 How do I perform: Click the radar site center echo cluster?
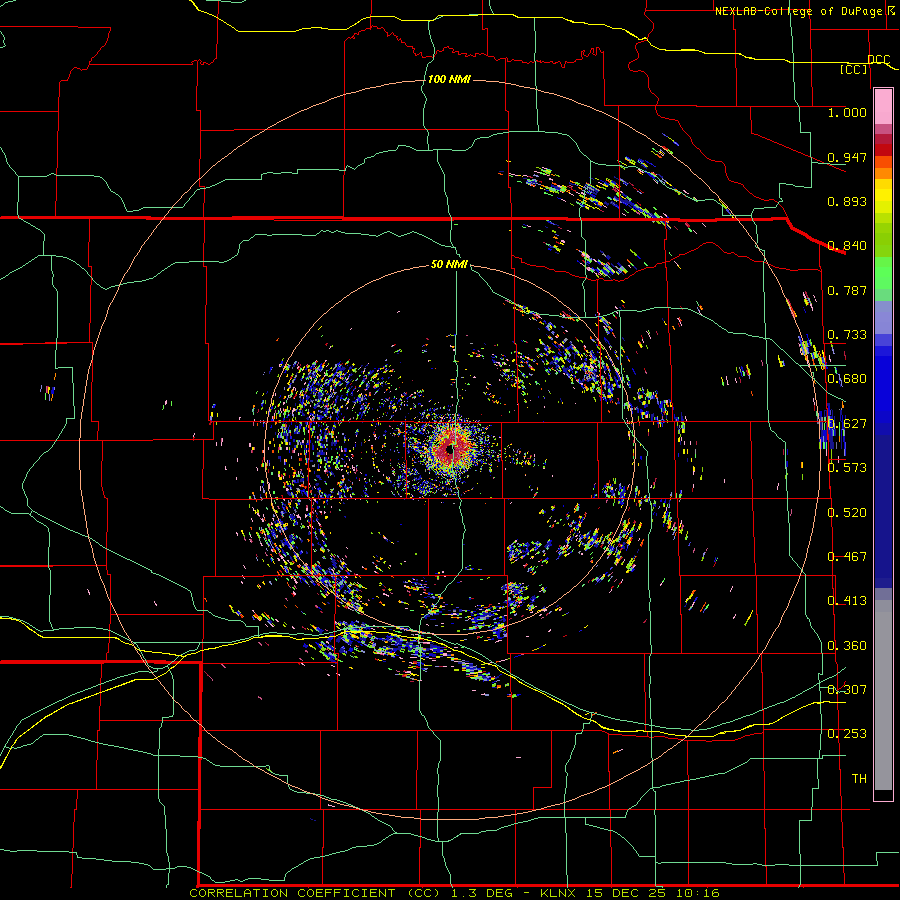[x=452, y=449]
